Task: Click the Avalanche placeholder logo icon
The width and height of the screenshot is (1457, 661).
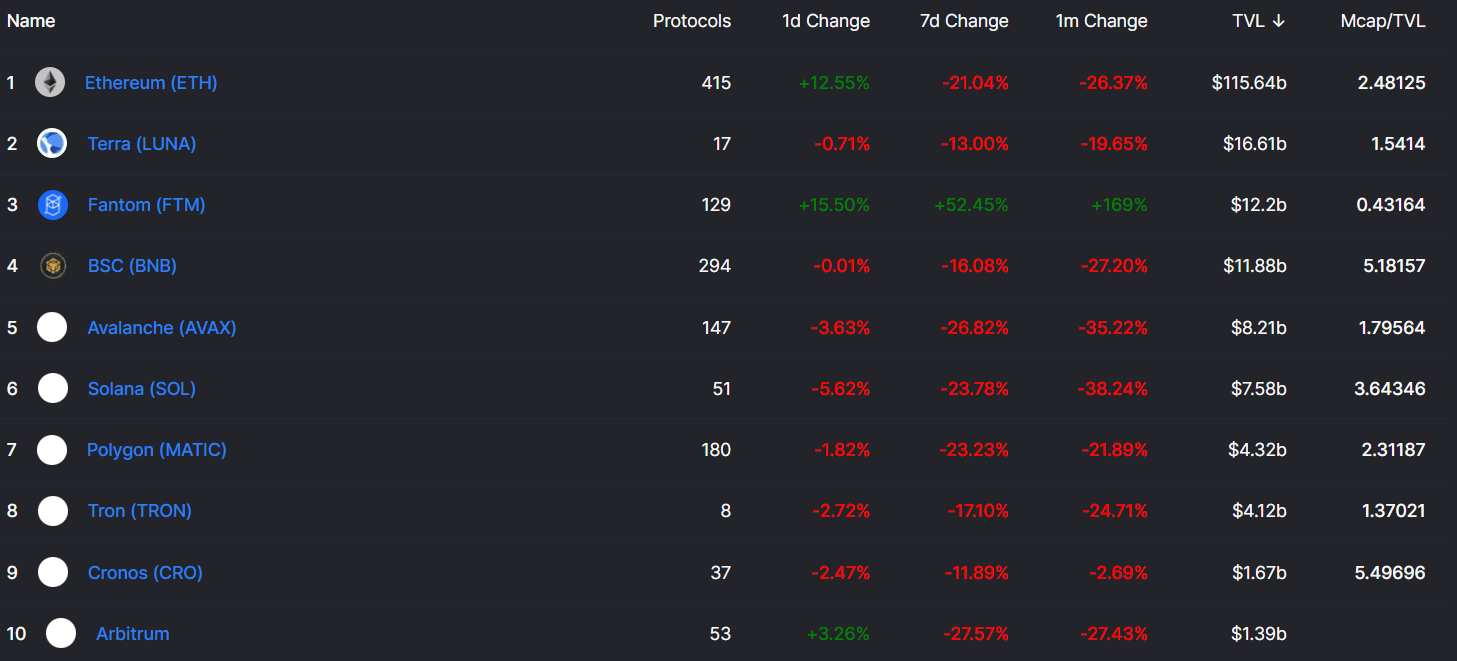Action: [52, 327]
